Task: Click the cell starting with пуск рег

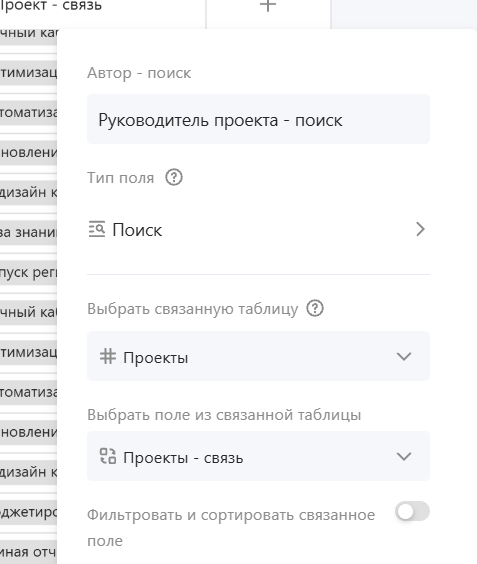Action: (x=28, y=272)
